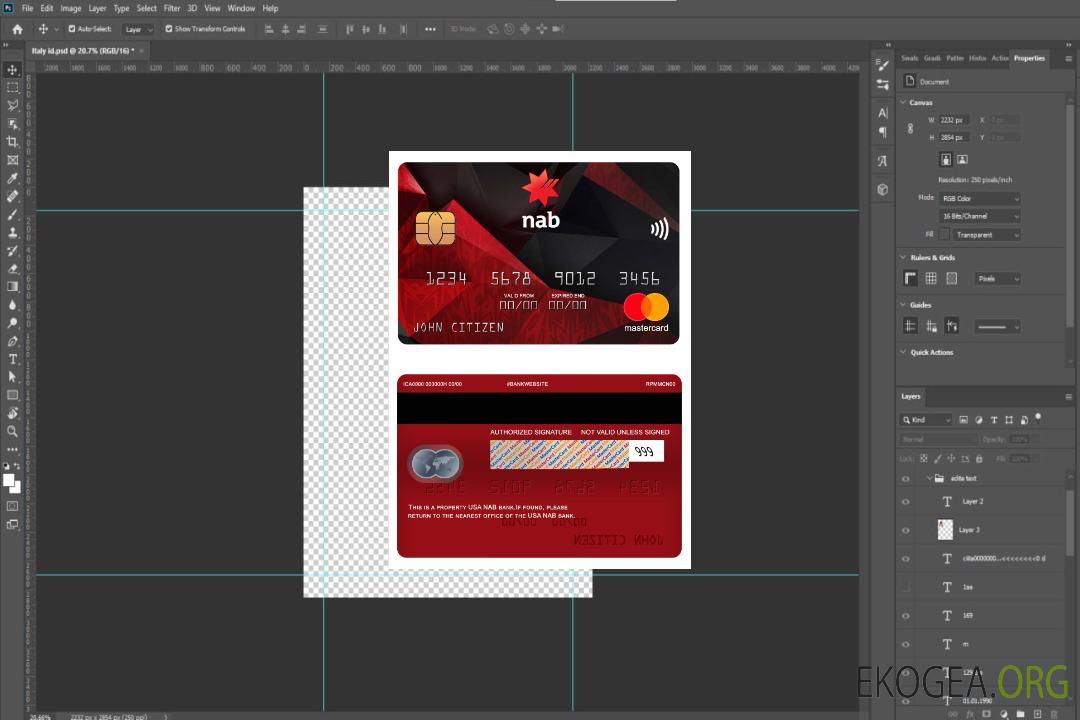The height and width of the screenshot is (720, 1080).
Task: Select the Clone Stamp tool
Action: click(12, 232)
